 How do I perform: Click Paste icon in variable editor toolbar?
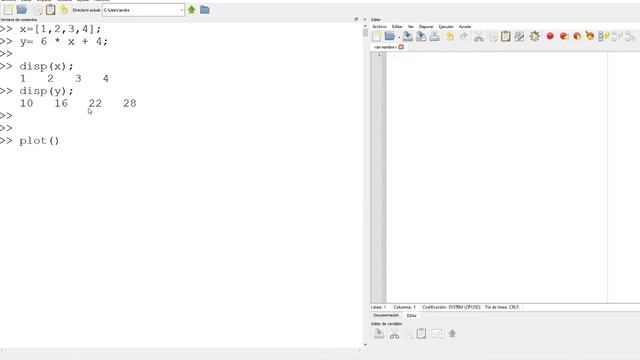click(x=421, y=334)
